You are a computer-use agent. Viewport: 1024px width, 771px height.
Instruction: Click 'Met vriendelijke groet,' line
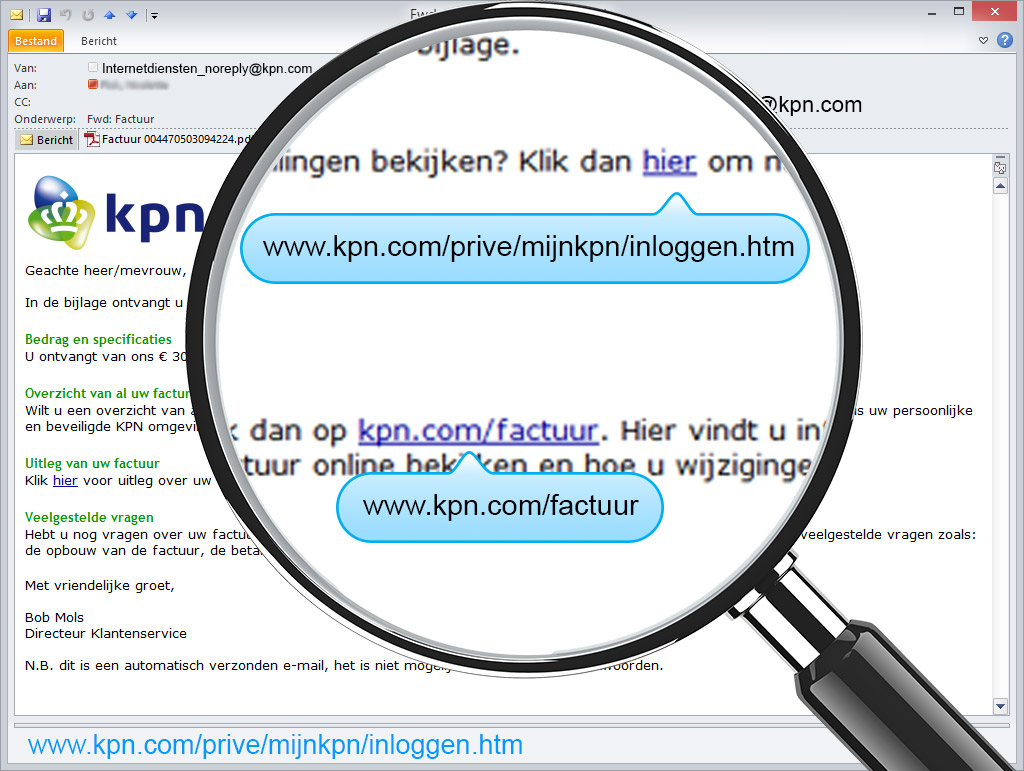click(100, 586)
